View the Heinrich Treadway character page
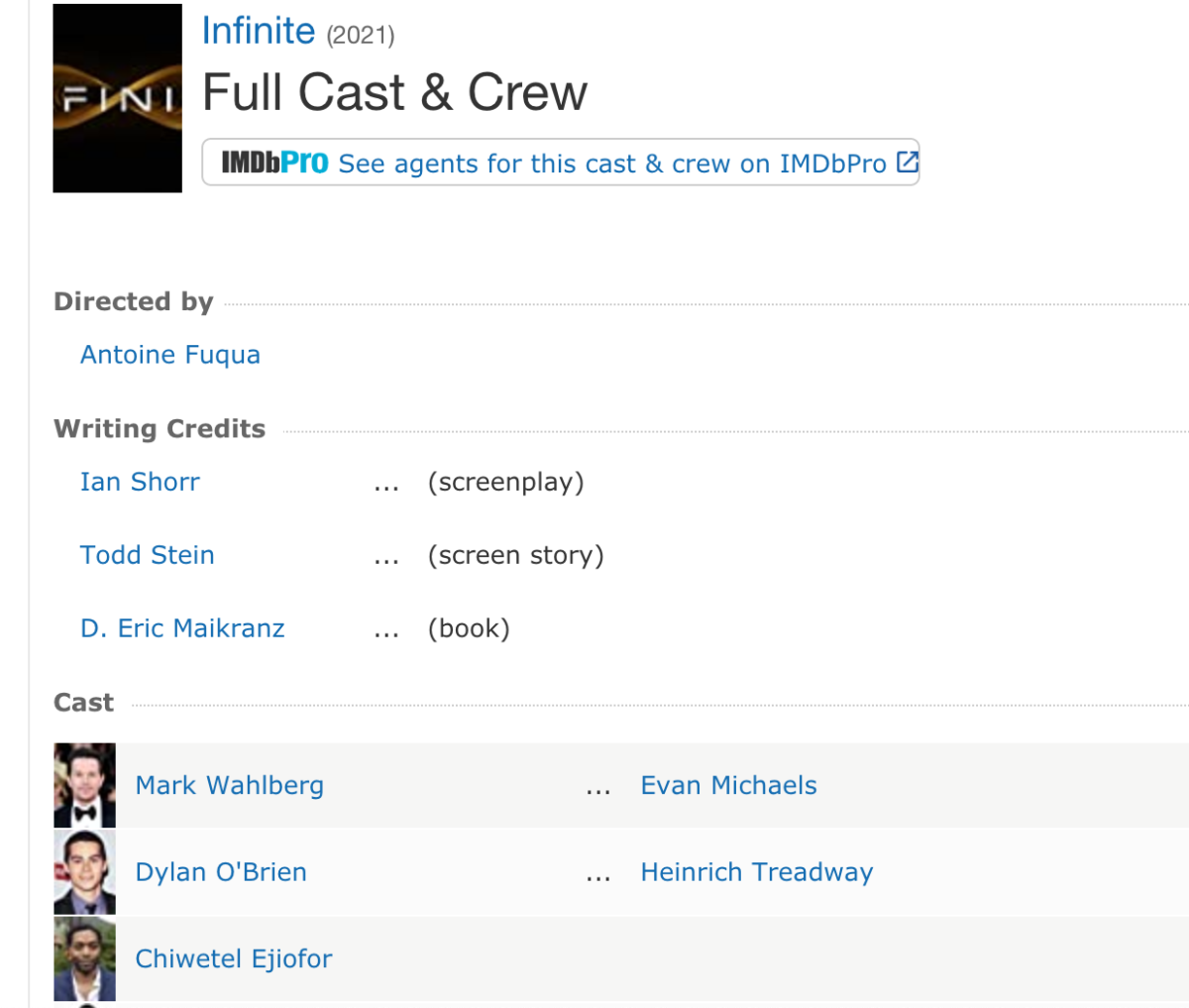The height and width of the screenshot is (1008, 1189). 756,872
